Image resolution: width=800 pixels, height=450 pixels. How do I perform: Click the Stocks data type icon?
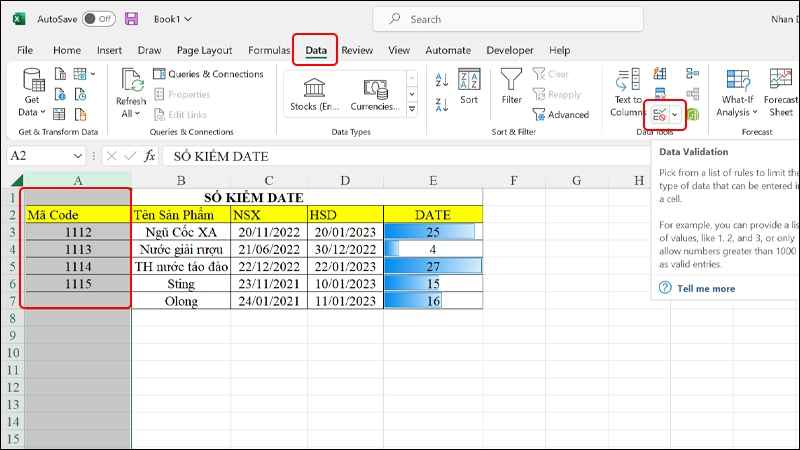314,88
